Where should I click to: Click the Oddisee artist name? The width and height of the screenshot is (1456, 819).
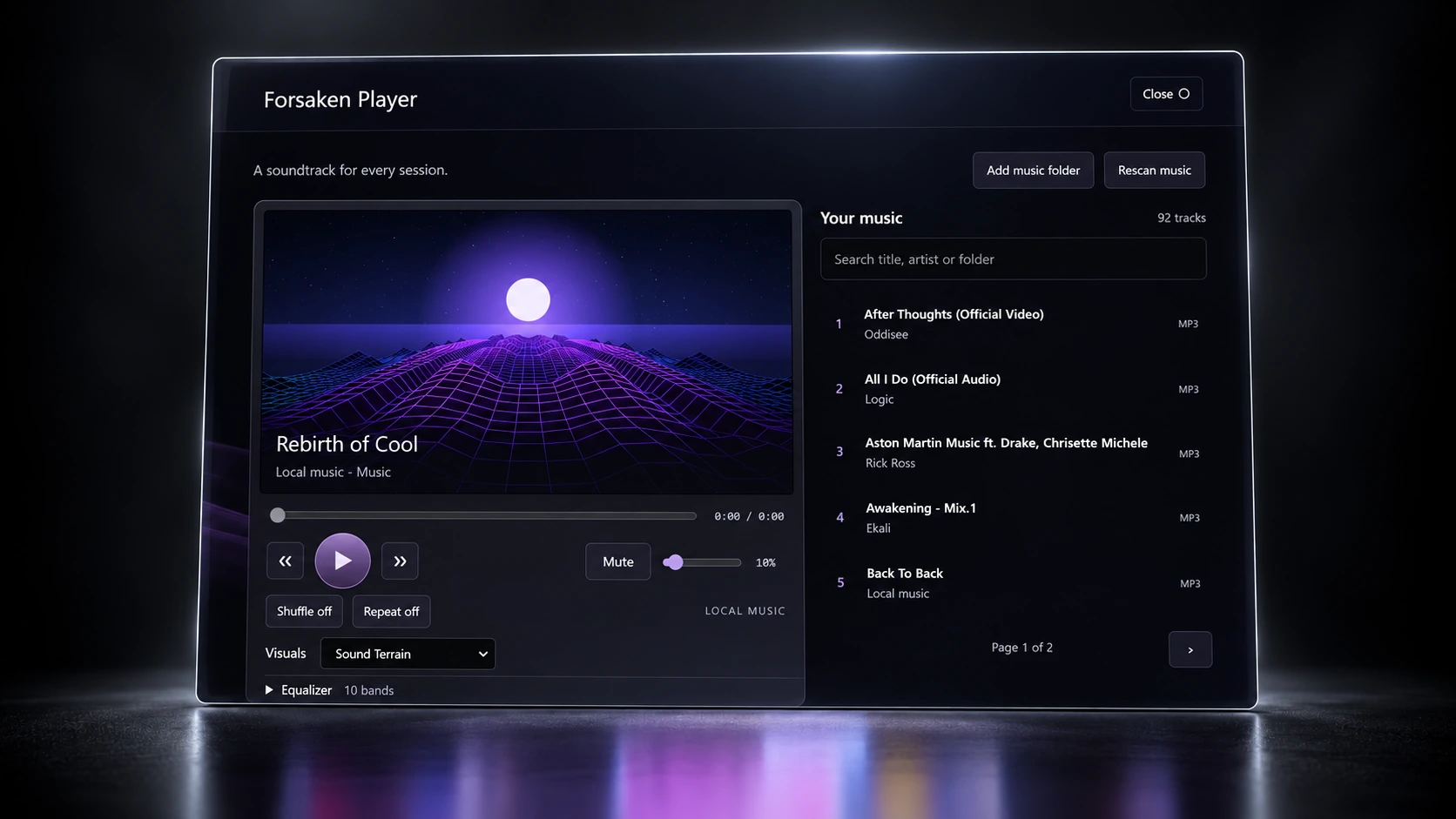pos(886,334)
